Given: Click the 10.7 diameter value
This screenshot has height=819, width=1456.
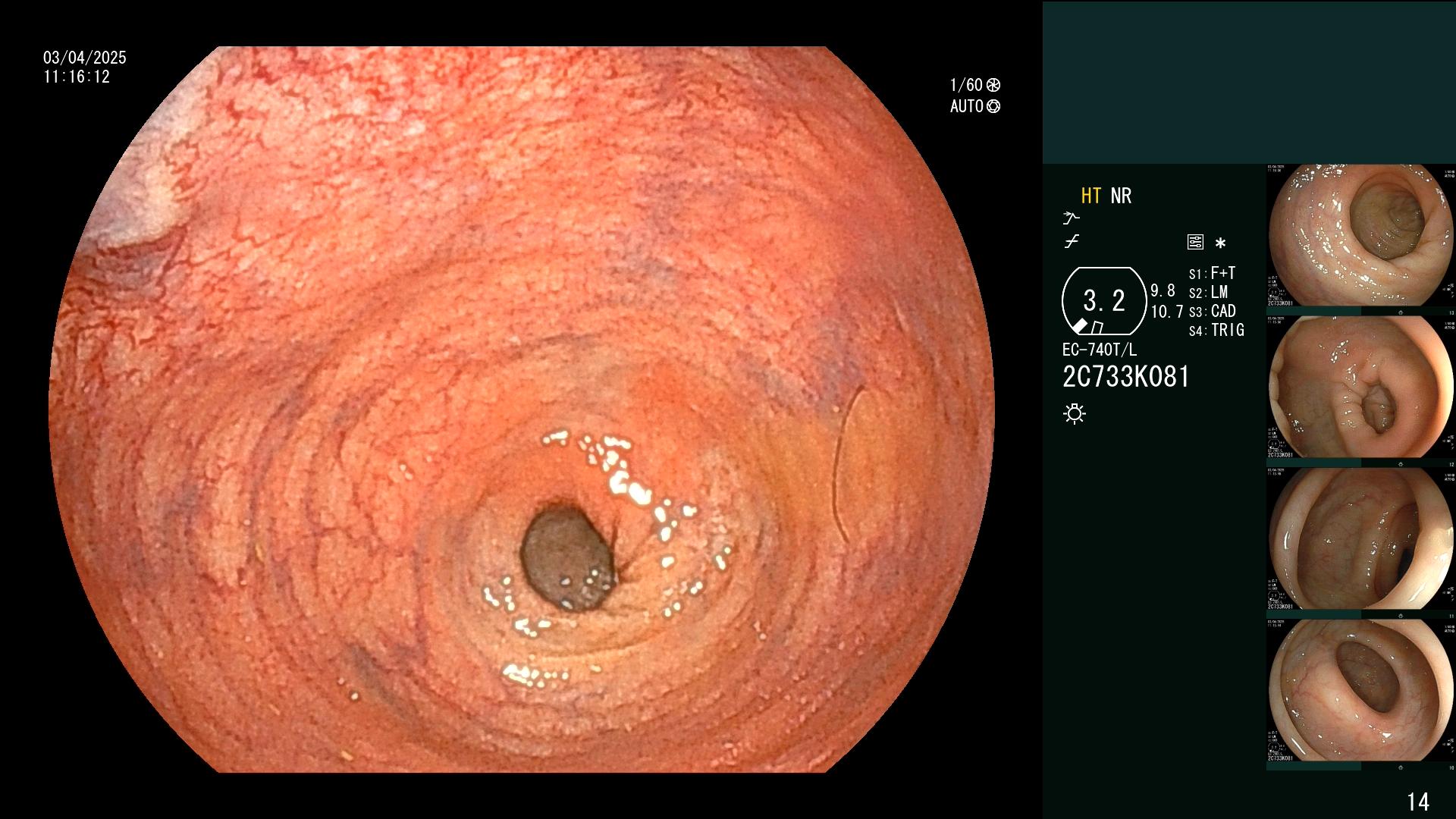Looking at the screenshot, I should click(x=1167, y=312).
